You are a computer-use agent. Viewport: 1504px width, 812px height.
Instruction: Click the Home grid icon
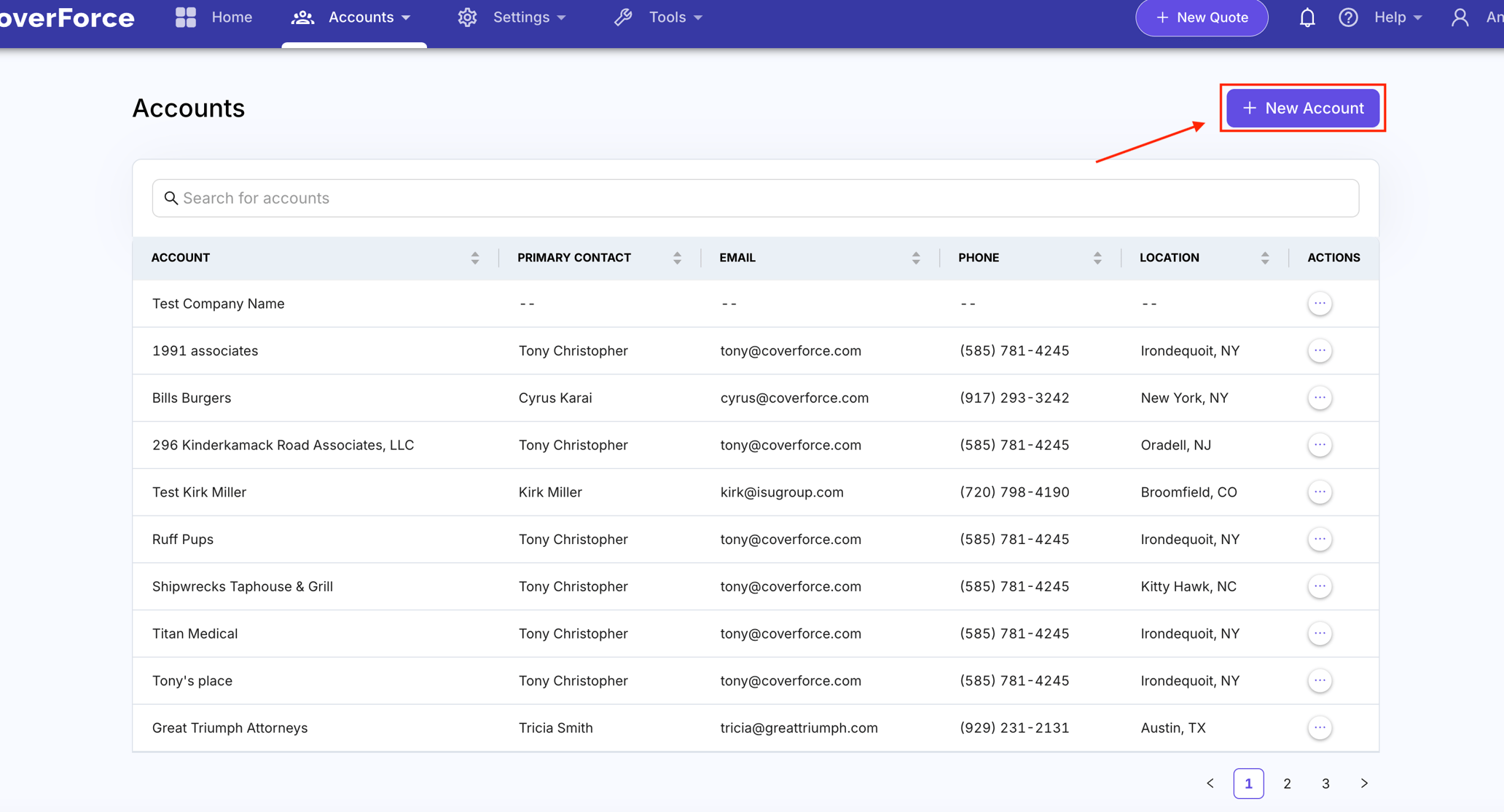click(186, 17)
